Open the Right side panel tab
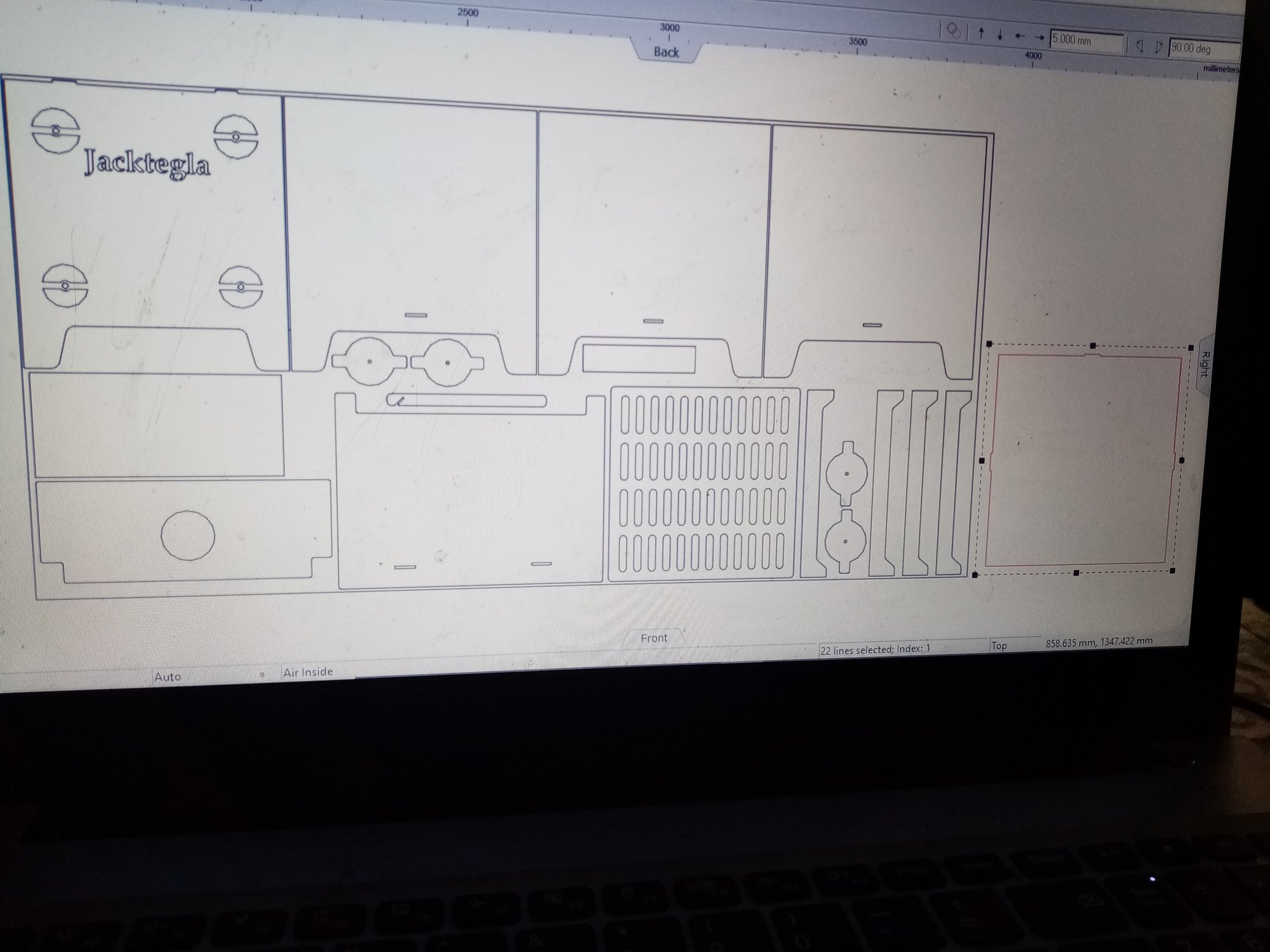 (1205, 364)
